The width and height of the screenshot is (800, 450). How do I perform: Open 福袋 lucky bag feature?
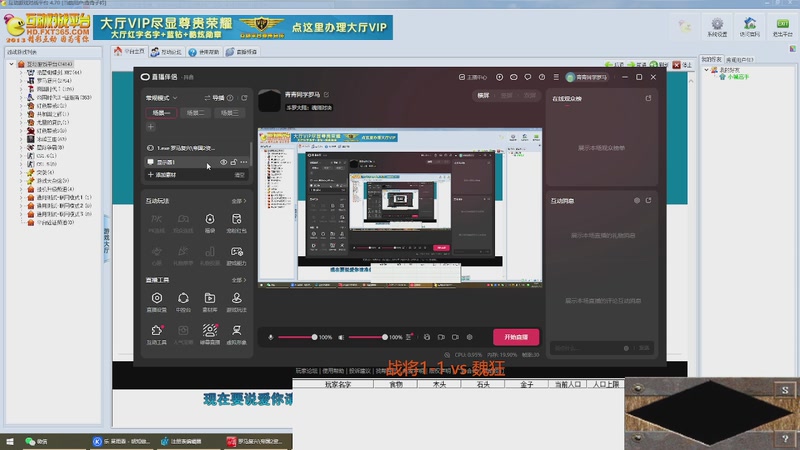[x=210, y=223]
